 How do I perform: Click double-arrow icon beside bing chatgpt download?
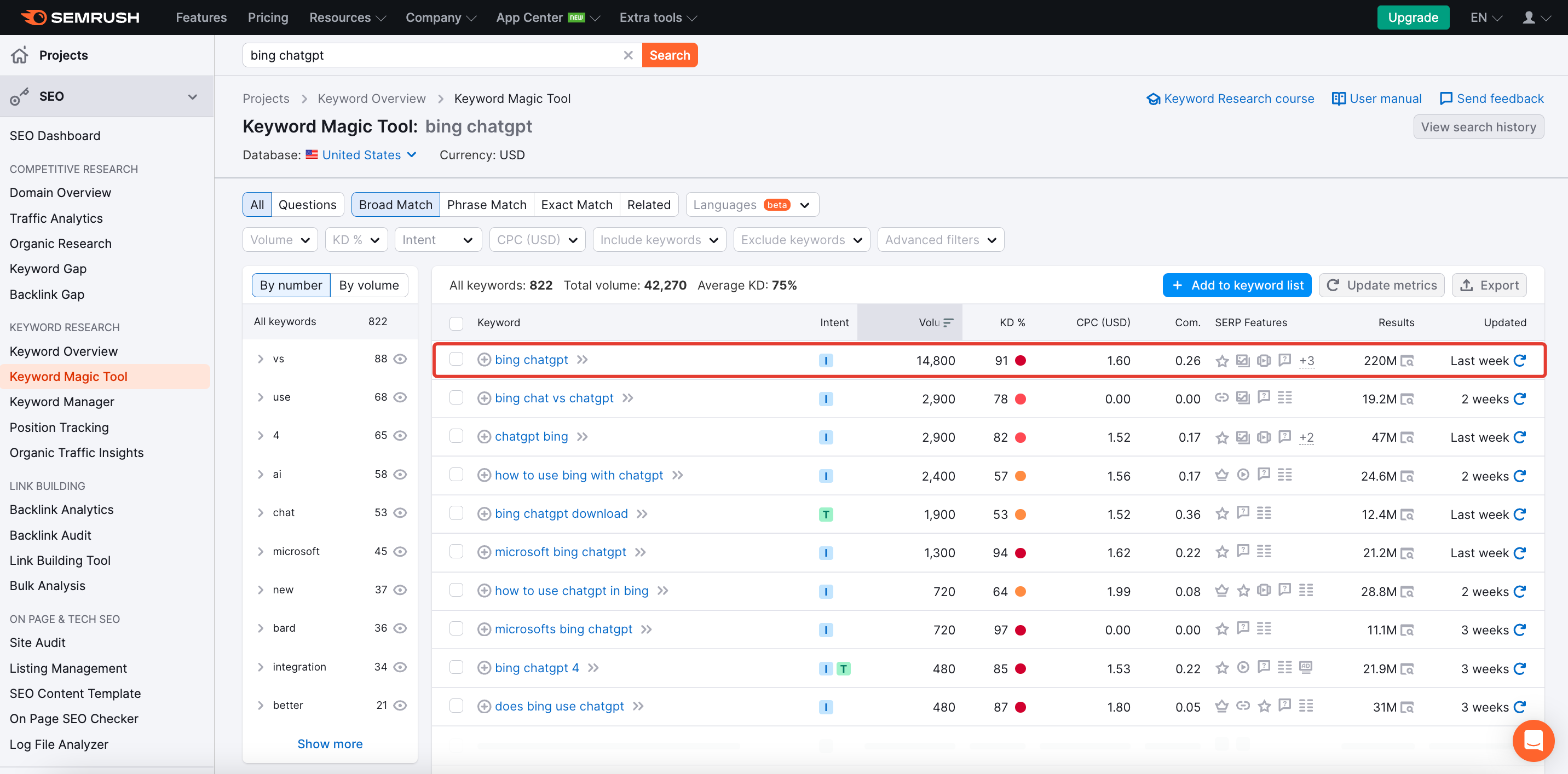click(642, 513)
